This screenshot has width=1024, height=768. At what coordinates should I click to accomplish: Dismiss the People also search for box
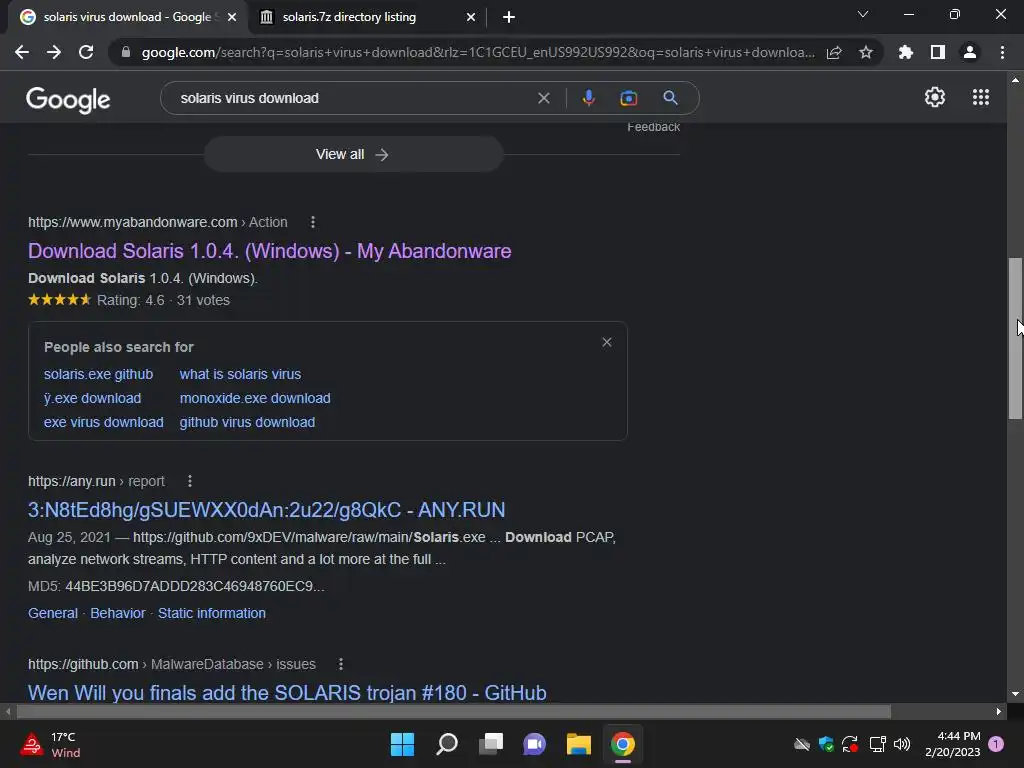607,342
